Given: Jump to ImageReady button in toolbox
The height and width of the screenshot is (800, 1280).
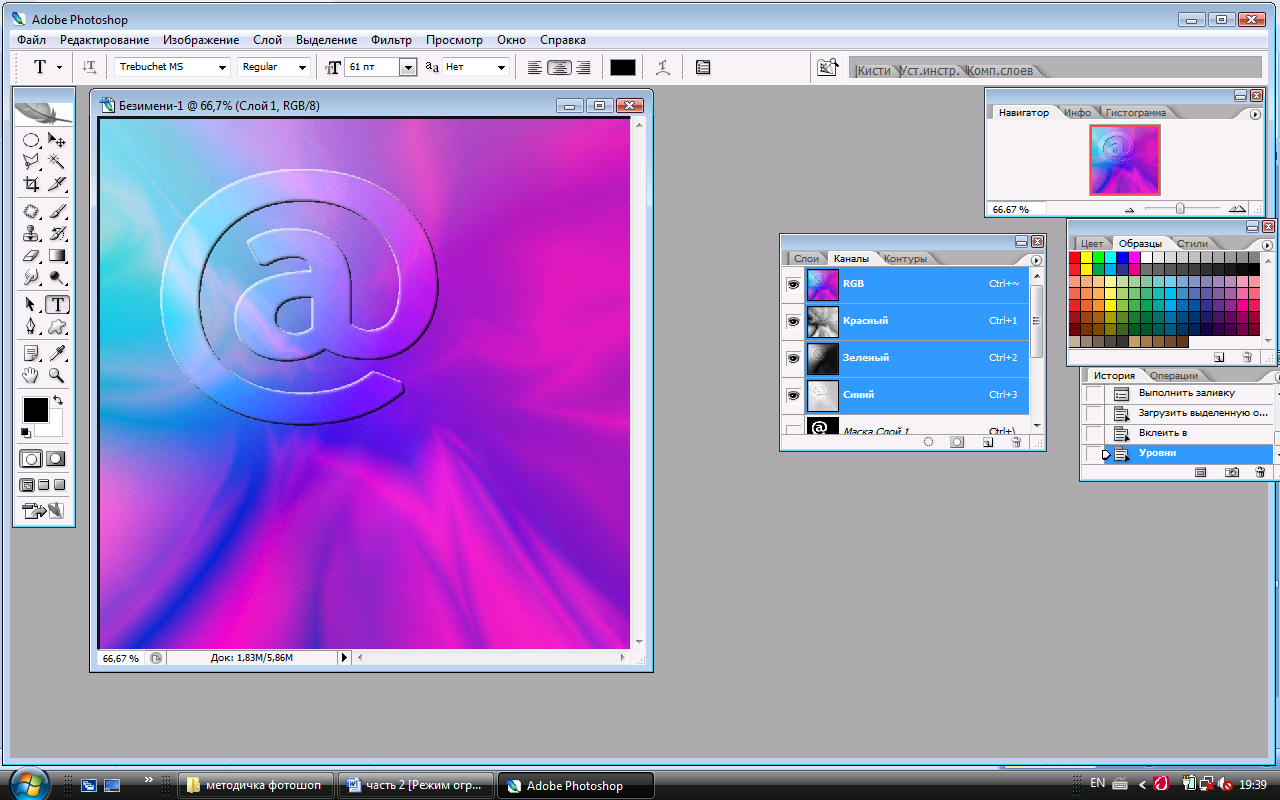Looking at the screenshot, I should [x=43, y=511].
